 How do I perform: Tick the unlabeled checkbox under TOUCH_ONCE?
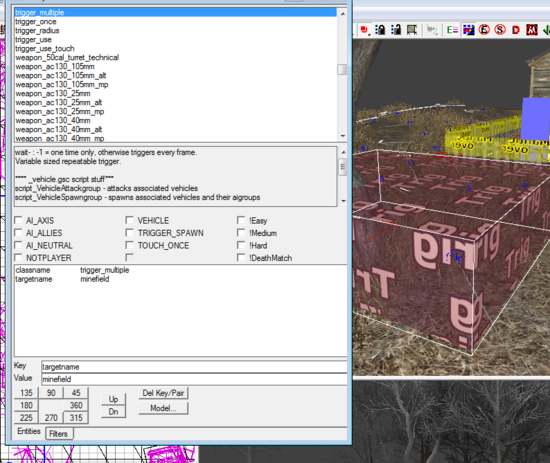pyautogui.click(x=129, y=258)
